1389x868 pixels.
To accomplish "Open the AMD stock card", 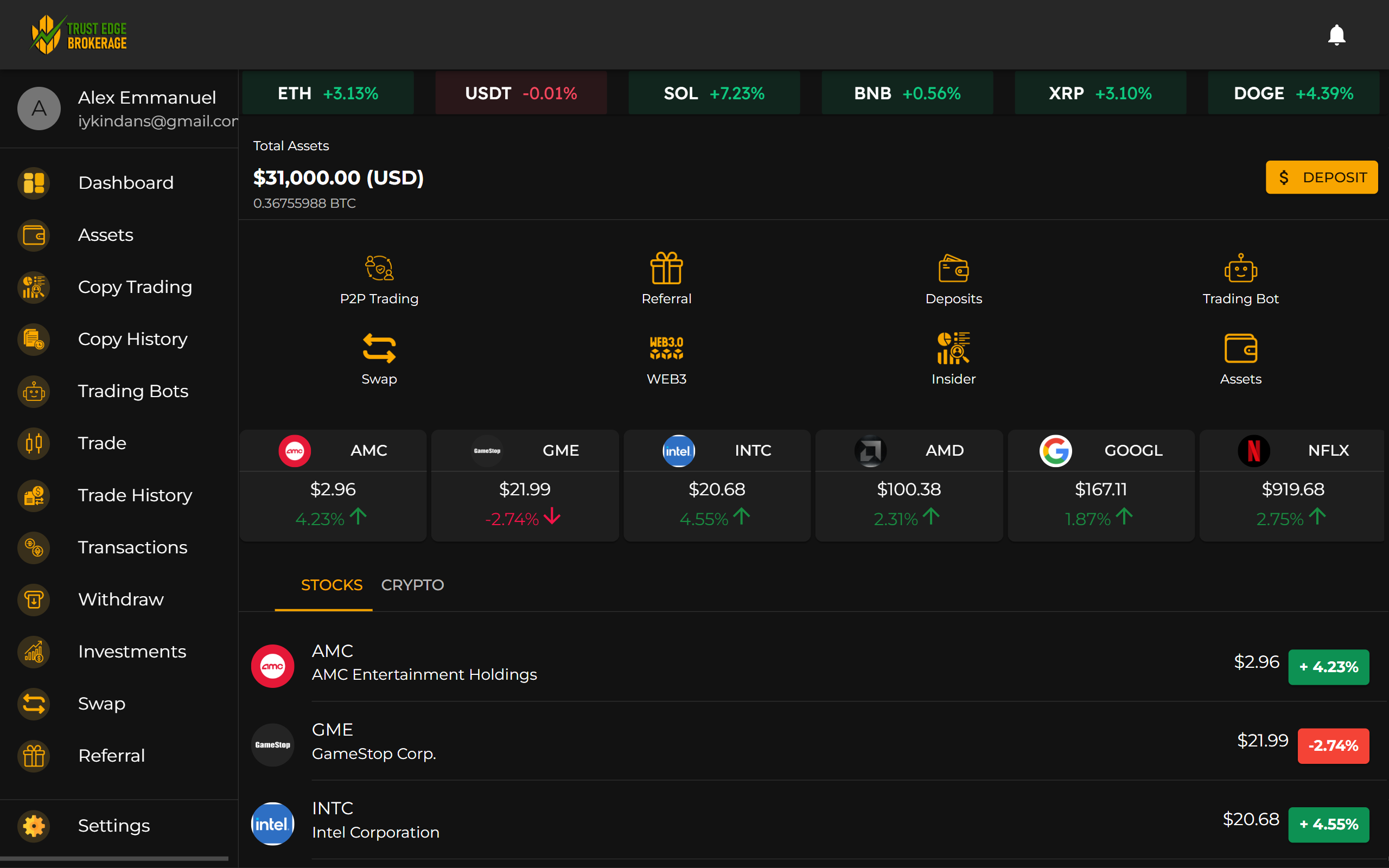I will coord(909,486).
